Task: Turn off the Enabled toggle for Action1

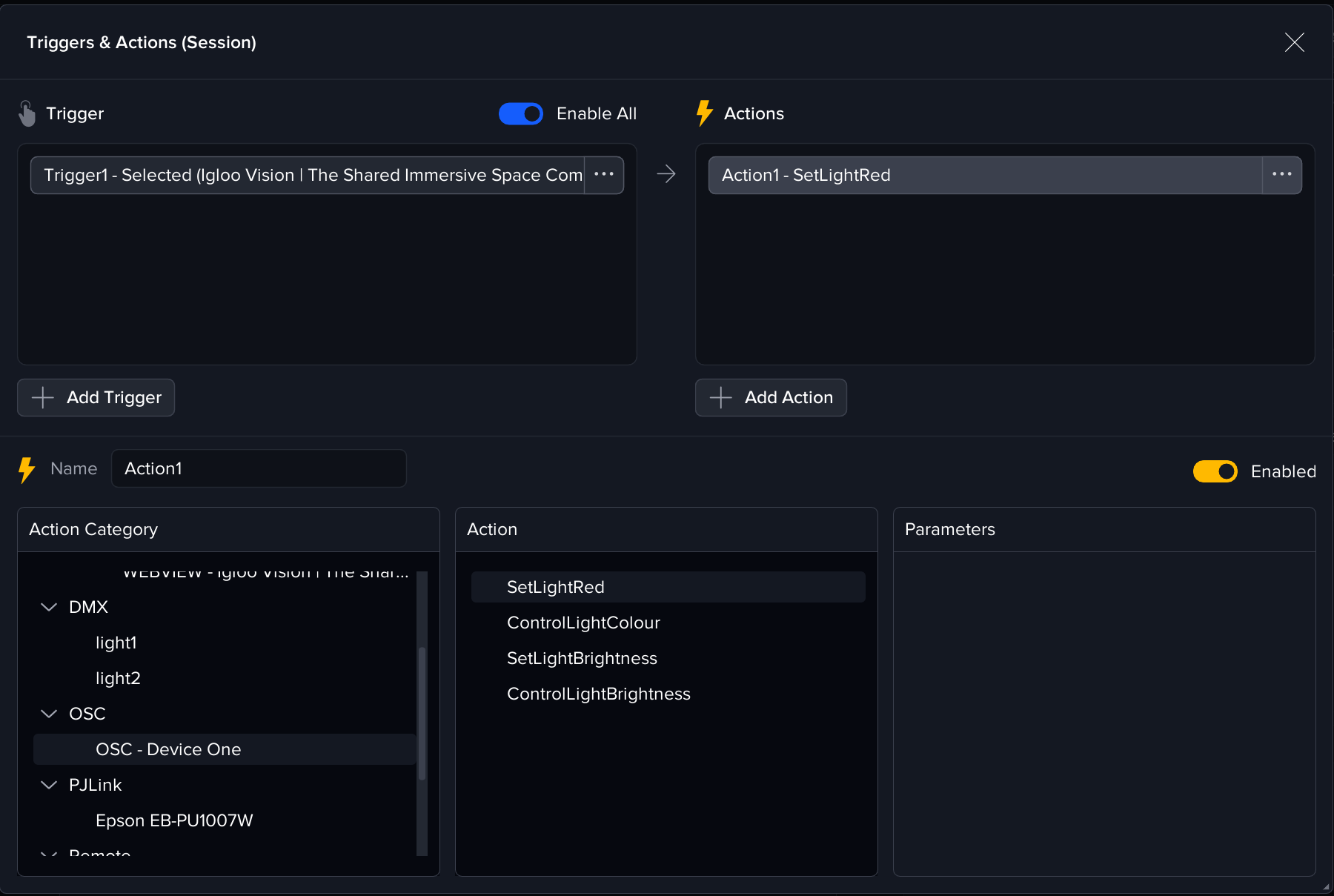Action: [1215, 471]
